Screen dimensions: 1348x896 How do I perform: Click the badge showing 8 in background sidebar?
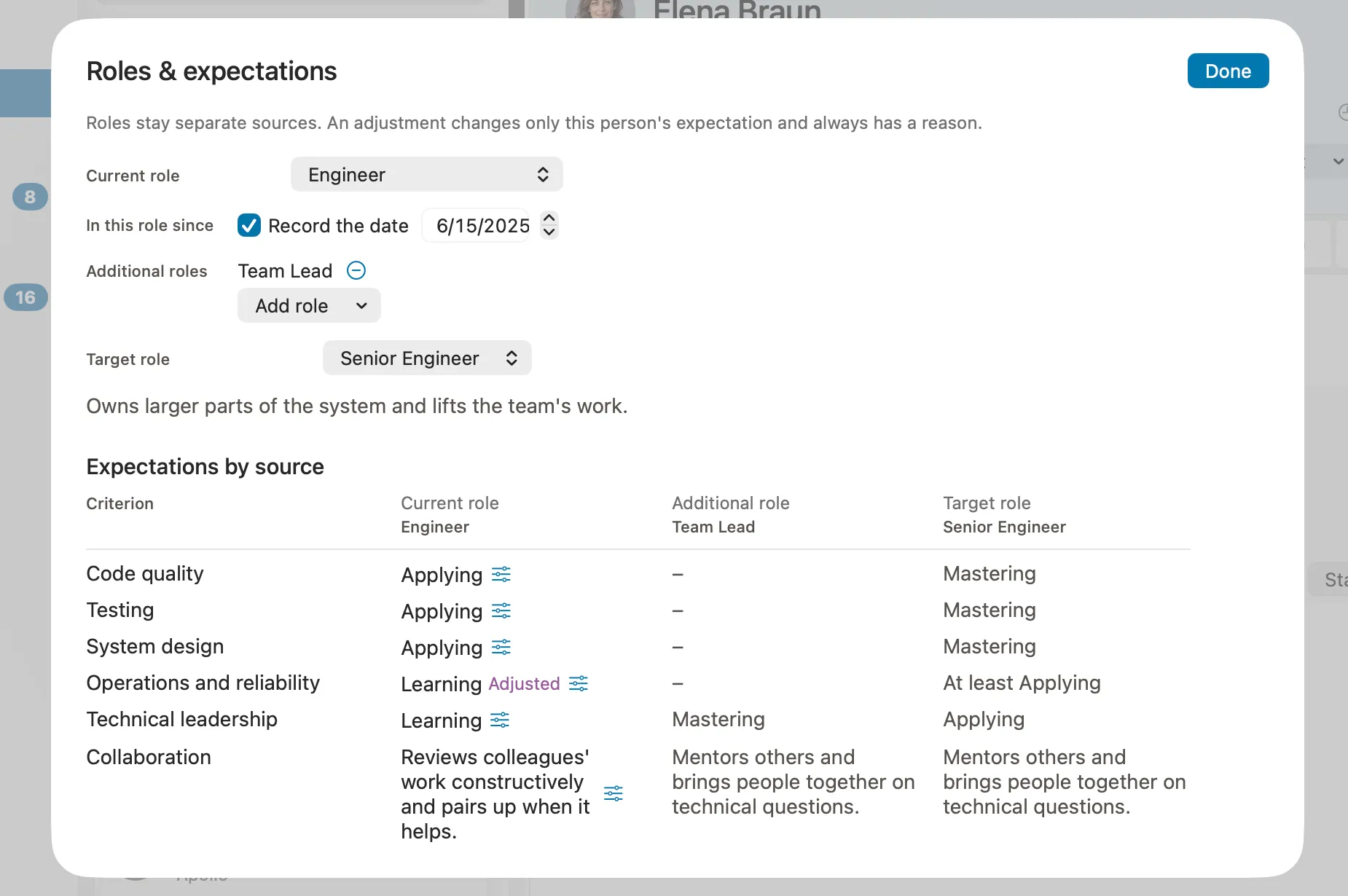(x=30, y=197)
